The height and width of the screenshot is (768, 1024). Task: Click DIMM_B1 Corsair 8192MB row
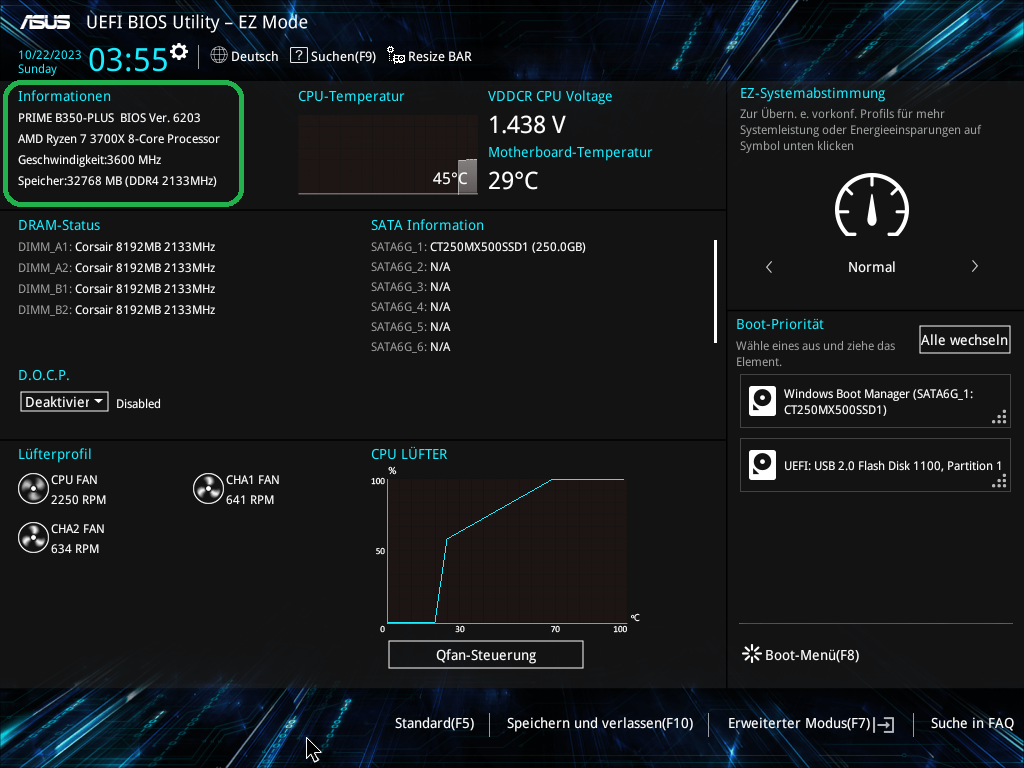click(117, 289)
